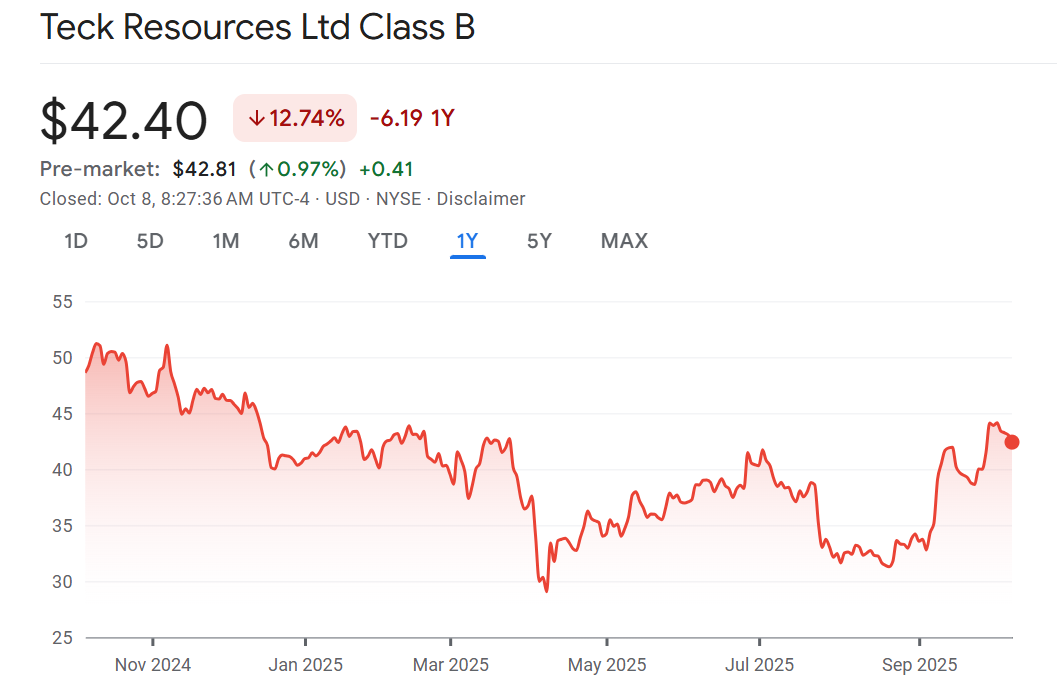1057x694 pixels.
Task: Click the active 1Y tab
Action: coord(467,241)
